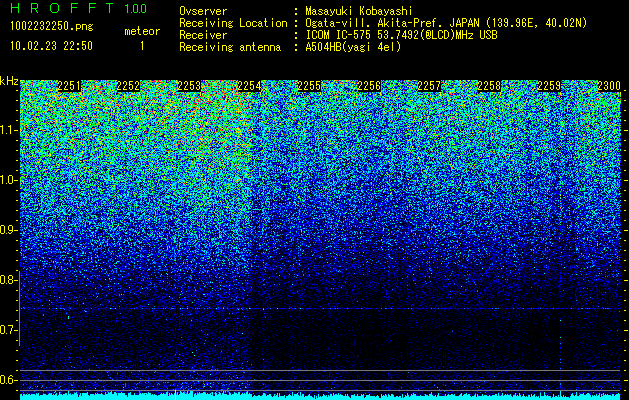Select the file name 1002232250.png
629x400 pixels.
(x=52, y=27)
